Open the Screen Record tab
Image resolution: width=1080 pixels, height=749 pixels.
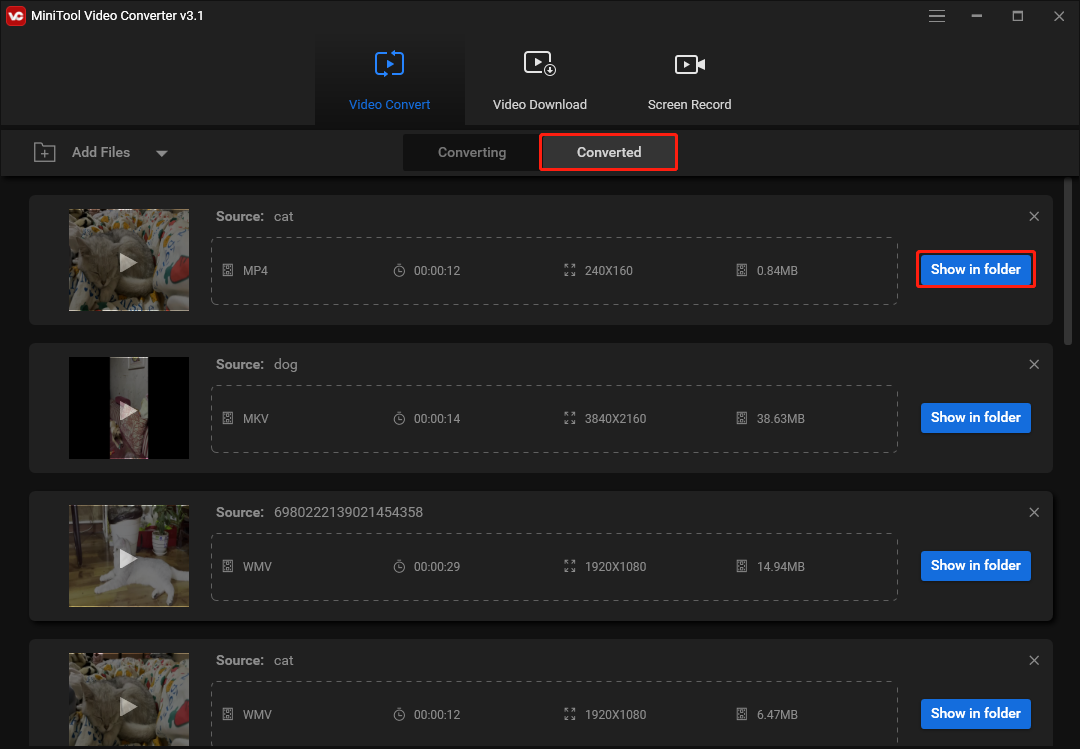click(x=689, y=81)
